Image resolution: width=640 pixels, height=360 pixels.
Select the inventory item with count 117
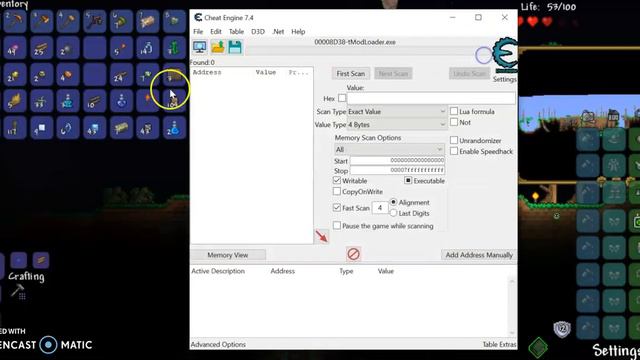pyautogui.click(x=14, y=128)
